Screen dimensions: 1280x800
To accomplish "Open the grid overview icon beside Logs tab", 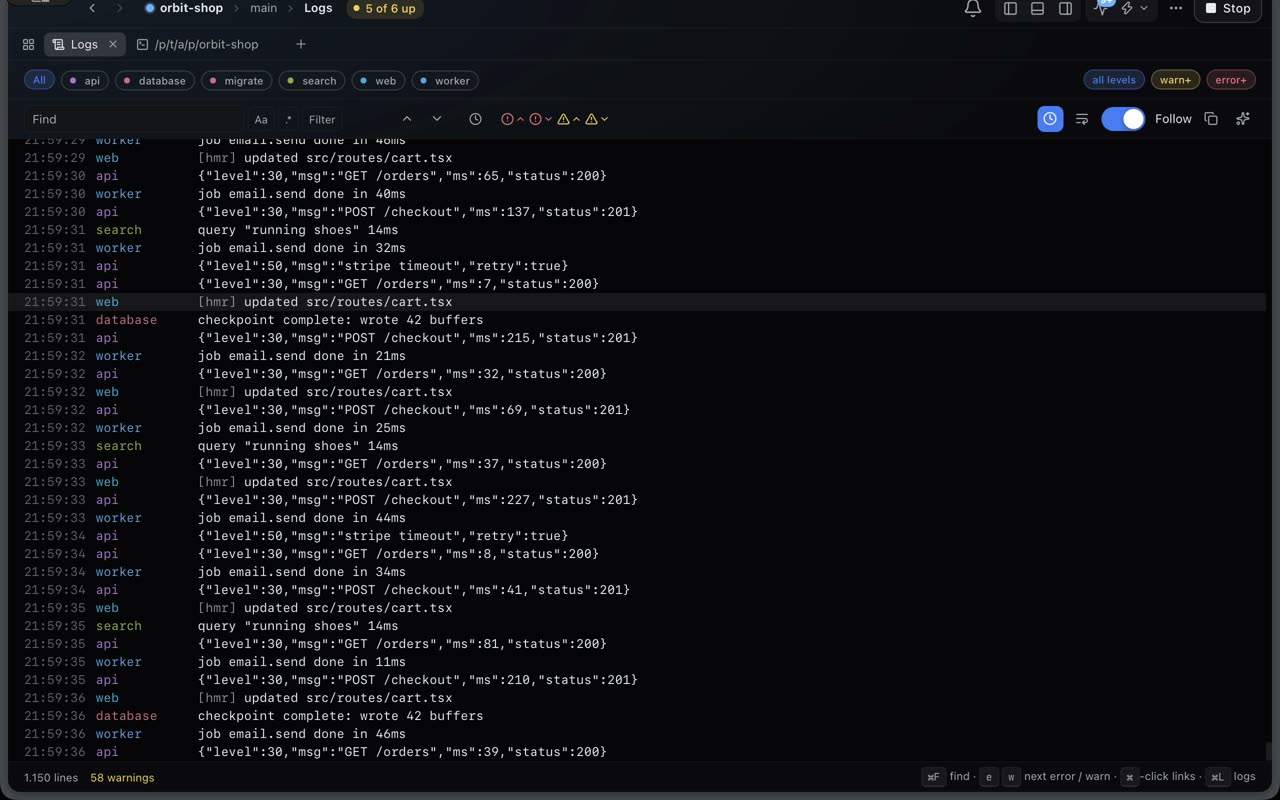I will (28, 44).
